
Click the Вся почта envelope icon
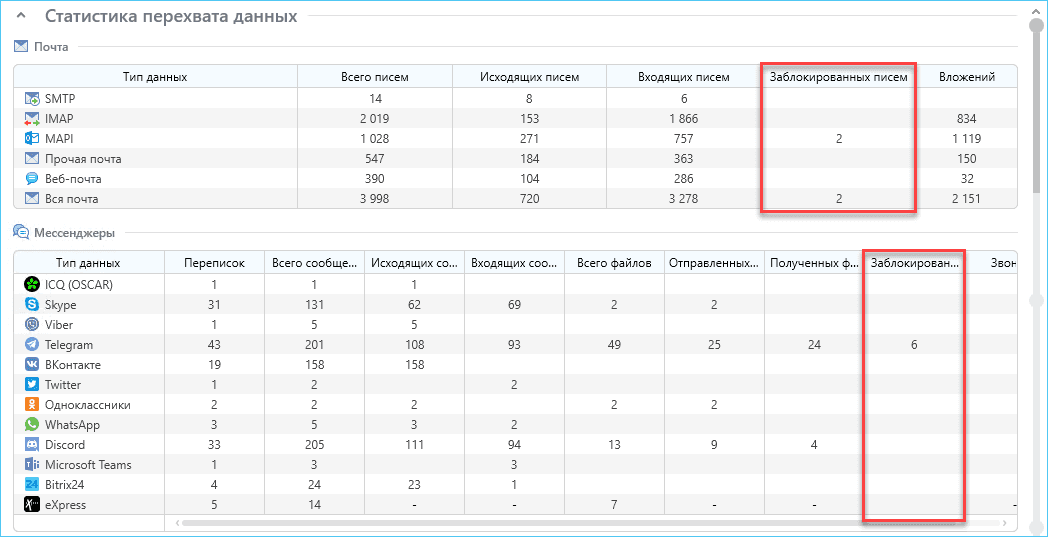pyautogui.click(x=32, y=199)
